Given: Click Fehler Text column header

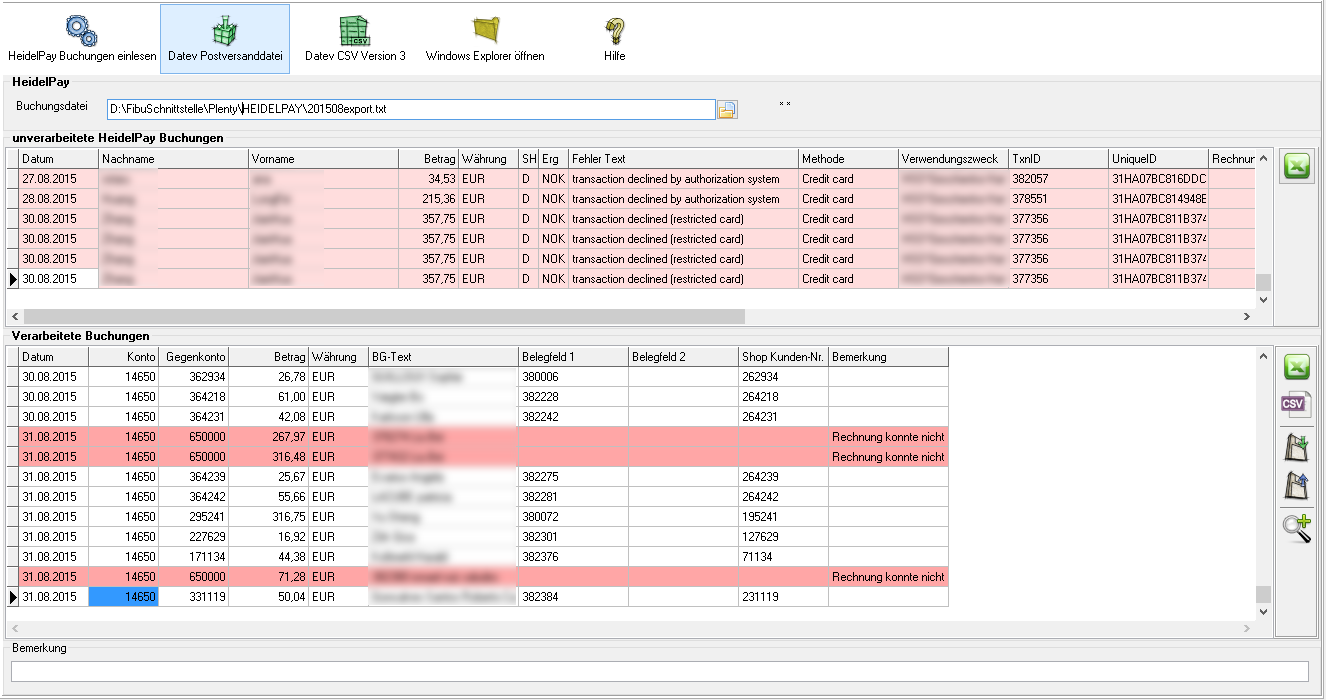Looking at the screenshot, I should (682, 159).
